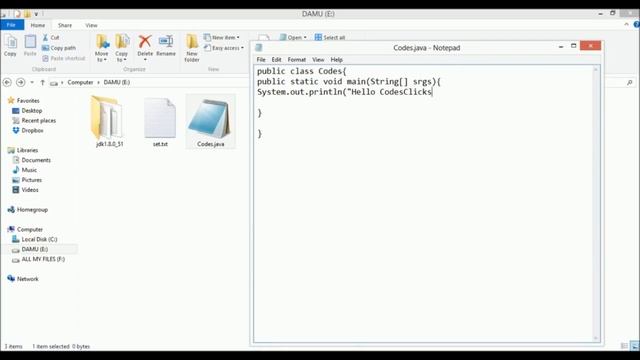
Task: Click Select all in the ribbon
Action: coord(330,37)
